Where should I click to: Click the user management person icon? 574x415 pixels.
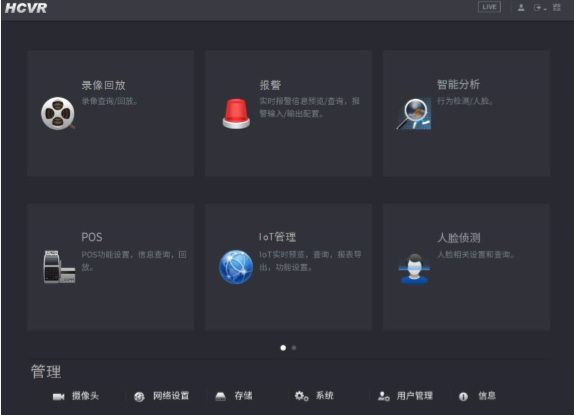click(384, 396)
